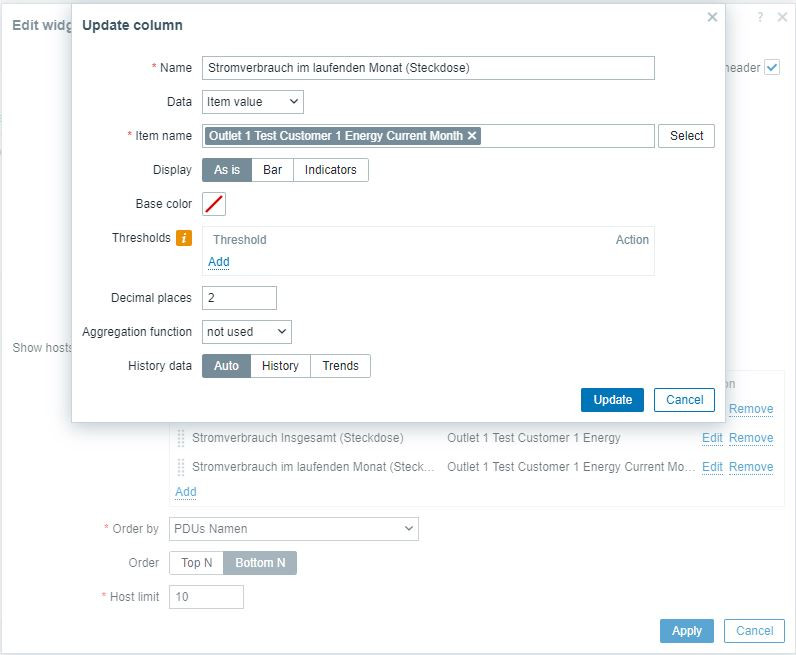Open the Base color picker
Viewport: 796px width, 655px height.
(x=214, y=204)
